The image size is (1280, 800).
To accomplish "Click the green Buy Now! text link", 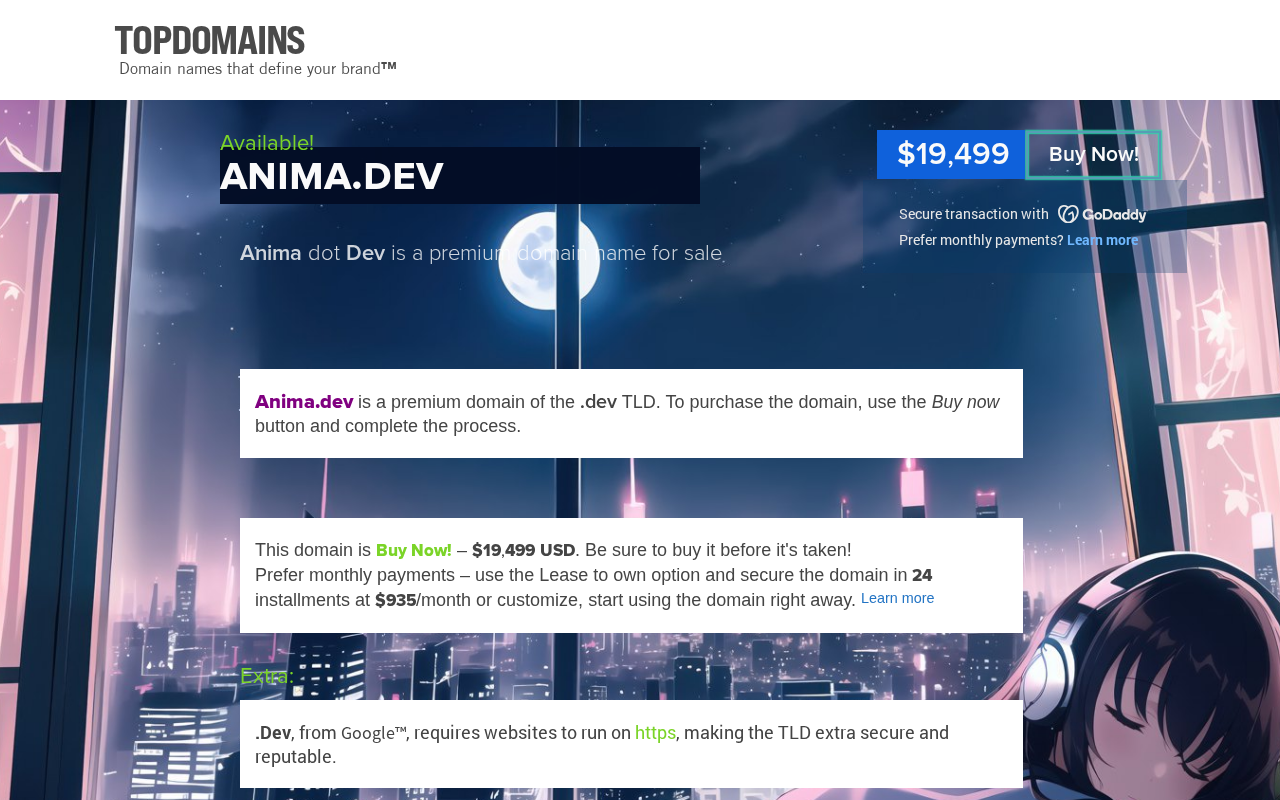I will pos(414,550).
